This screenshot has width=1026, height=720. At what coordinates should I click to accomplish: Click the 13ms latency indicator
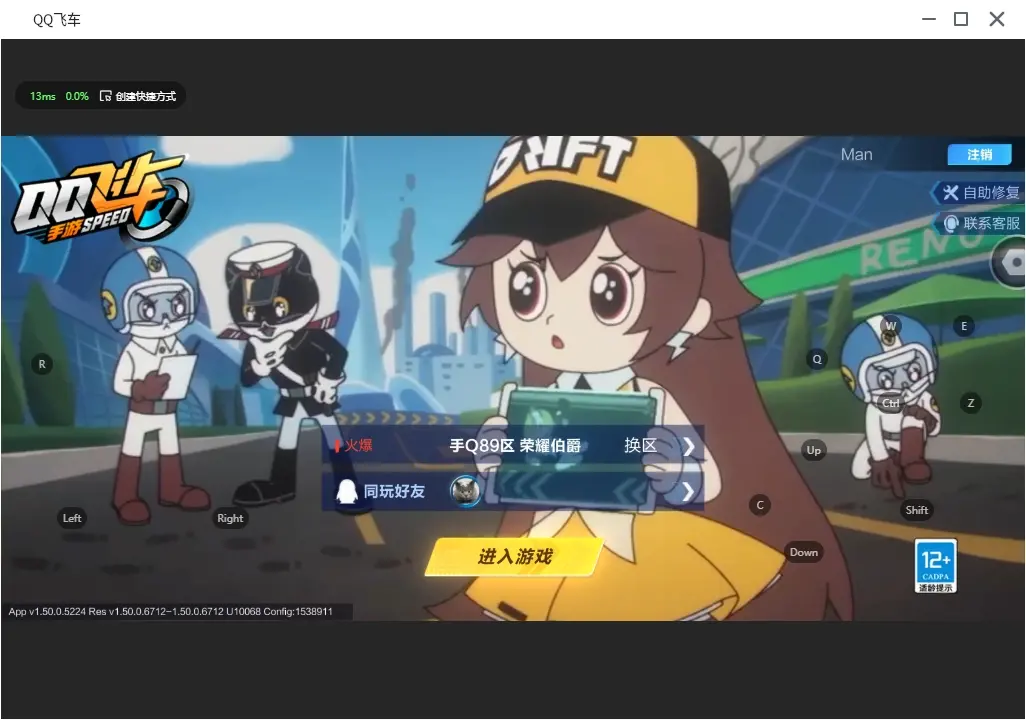pos(43,96)
